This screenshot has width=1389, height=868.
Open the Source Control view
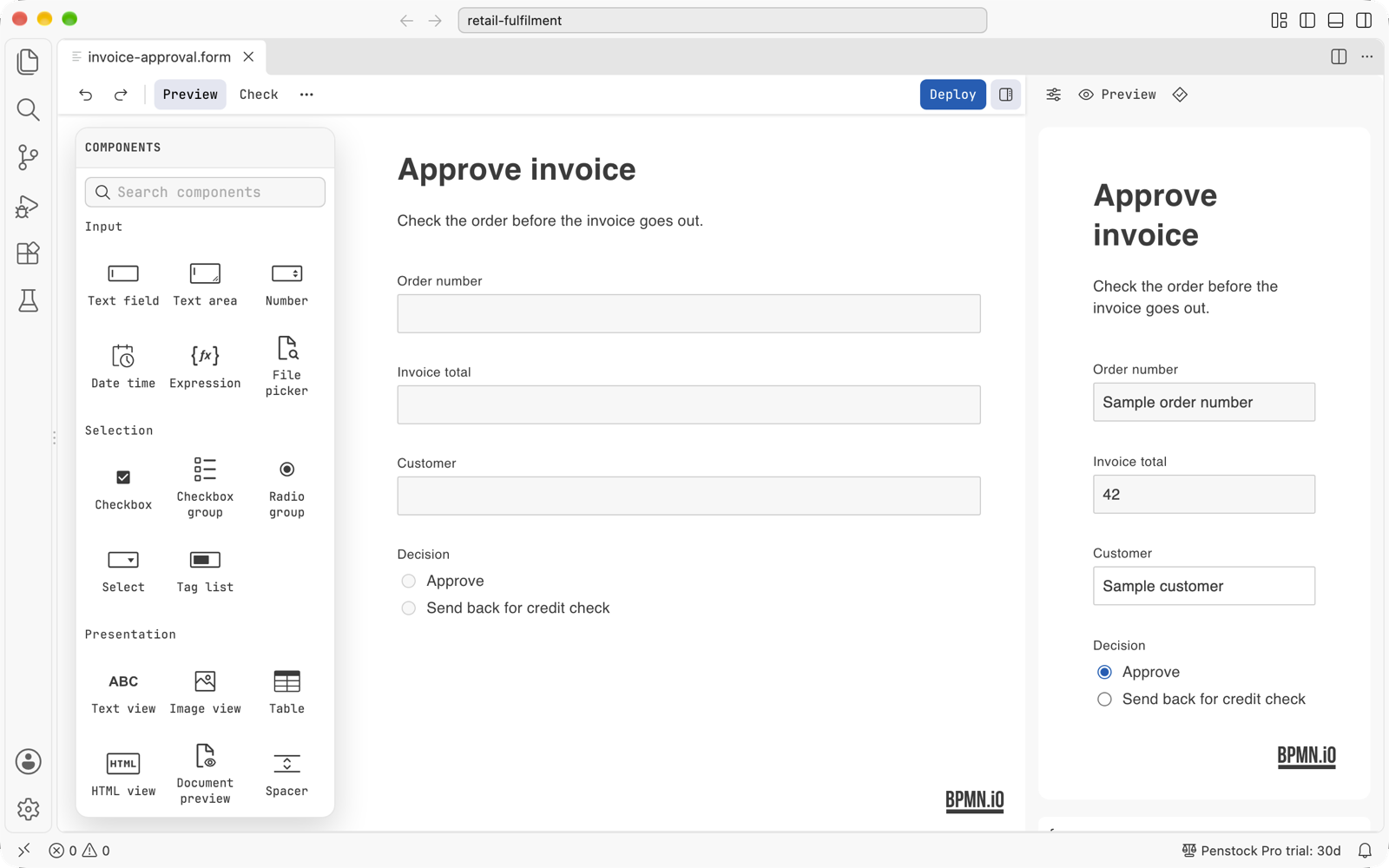pyautogui.click(x=28, y=157)
